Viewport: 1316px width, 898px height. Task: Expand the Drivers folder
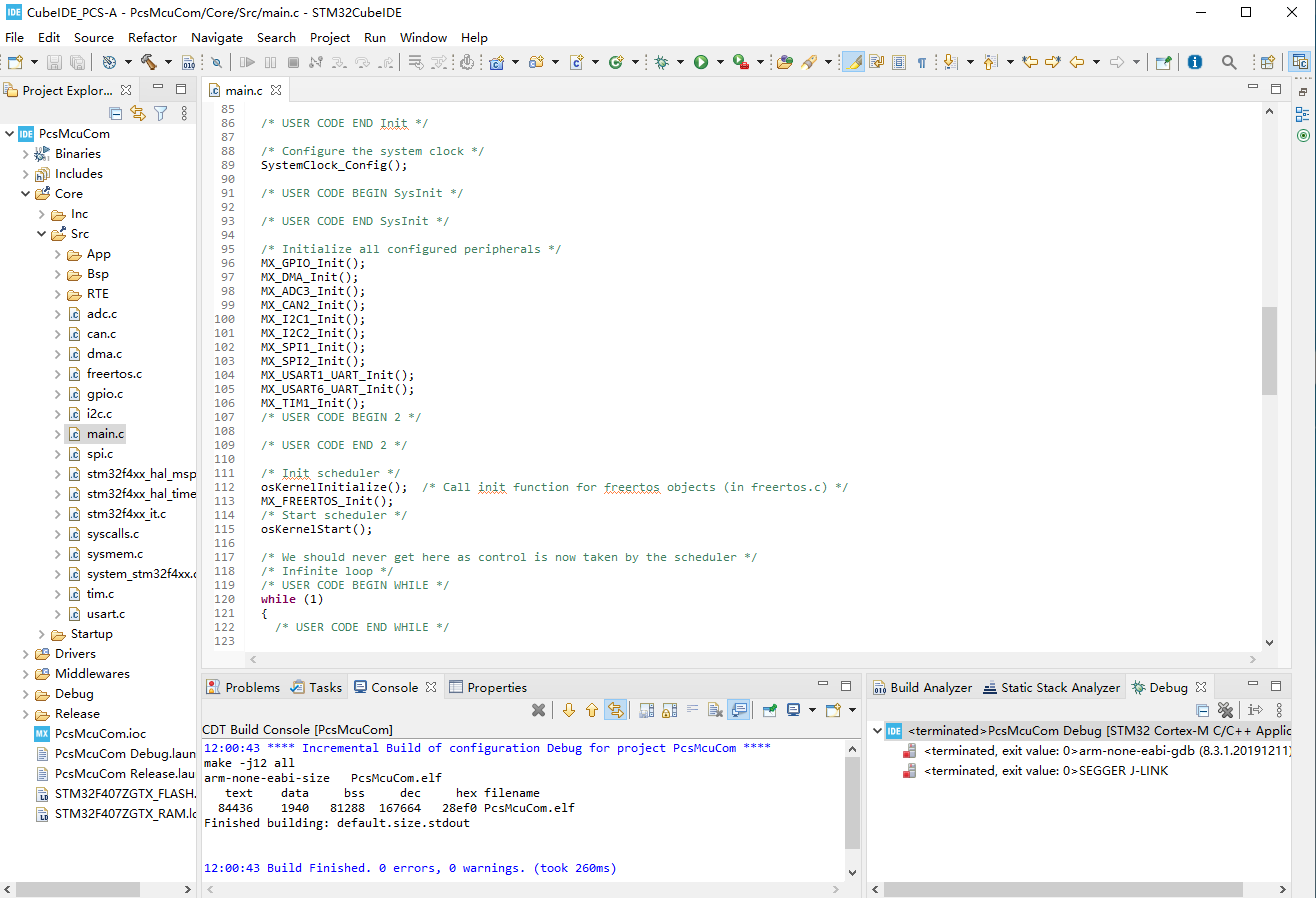click(x=26, y=654)
